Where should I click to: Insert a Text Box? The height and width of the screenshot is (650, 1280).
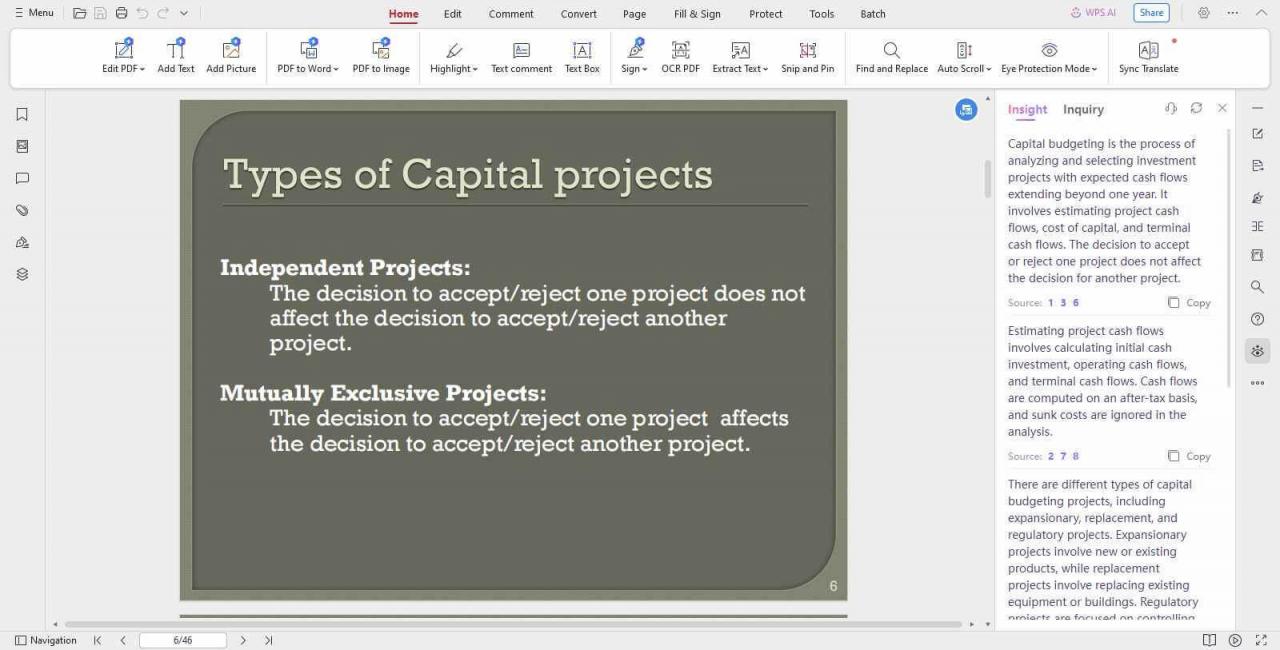tap(582, 56)
